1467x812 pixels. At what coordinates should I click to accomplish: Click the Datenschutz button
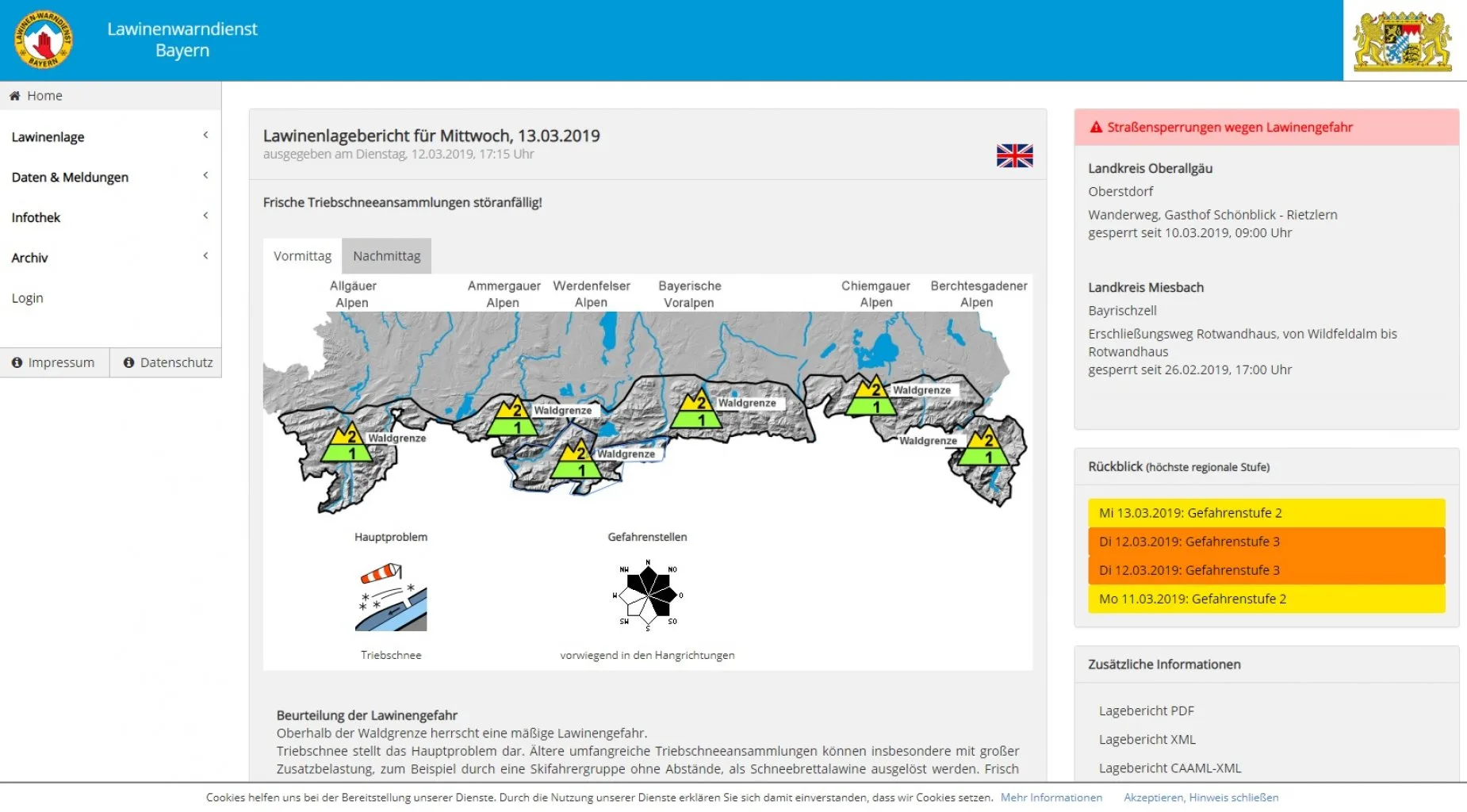[167, 362]
